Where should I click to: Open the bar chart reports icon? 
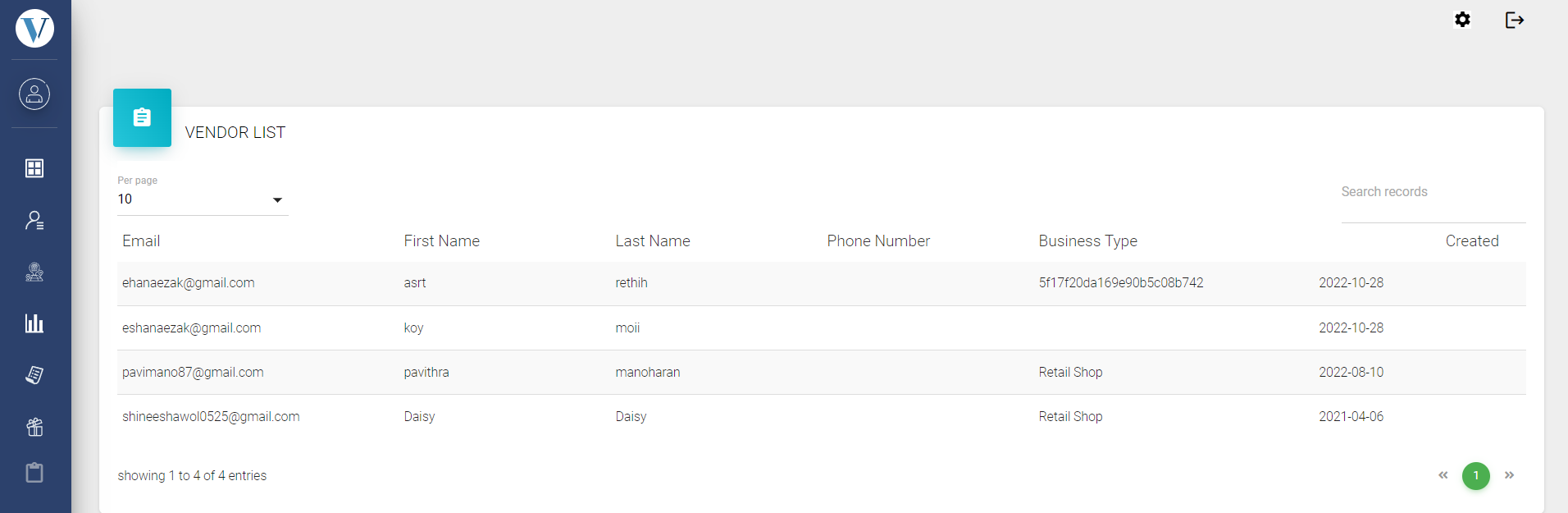34,323
